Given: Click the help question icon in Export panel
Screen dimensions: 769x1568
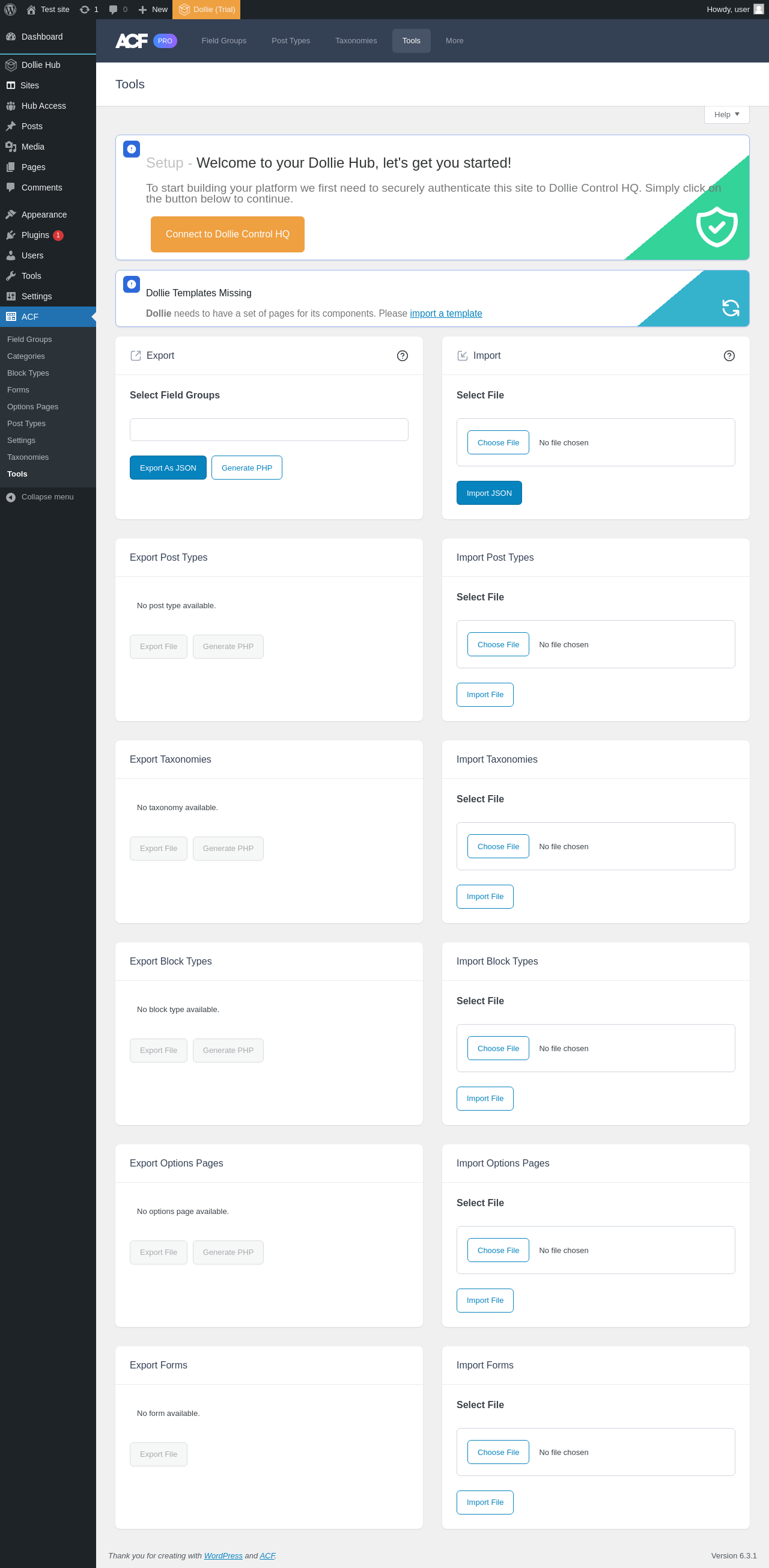Looking at the screenshot, I should pyautogui.click(x=402, y=355).
